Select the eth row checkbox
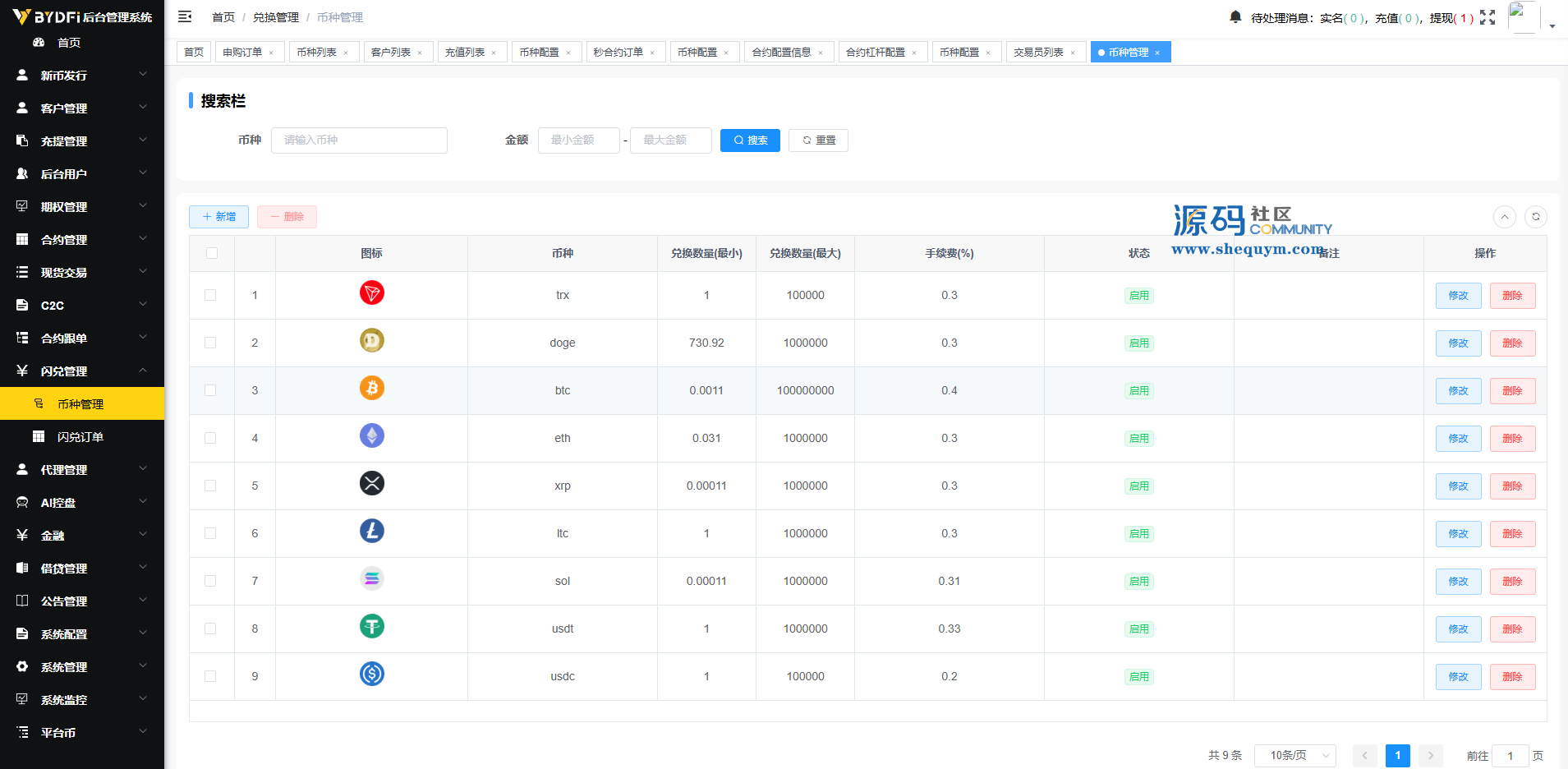 [x=210, y=438]
